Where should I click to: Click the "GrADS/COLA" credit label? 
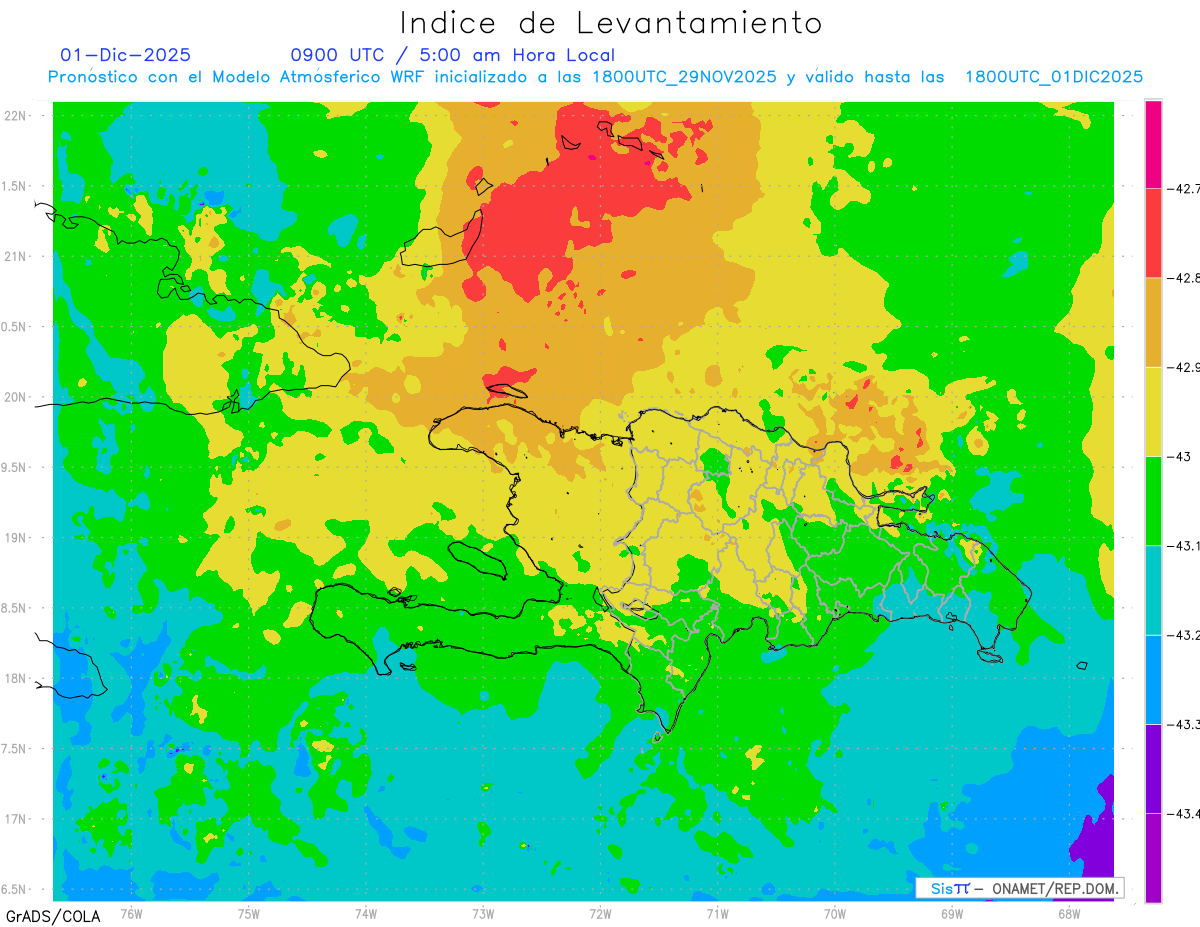(x=51, y=916)
